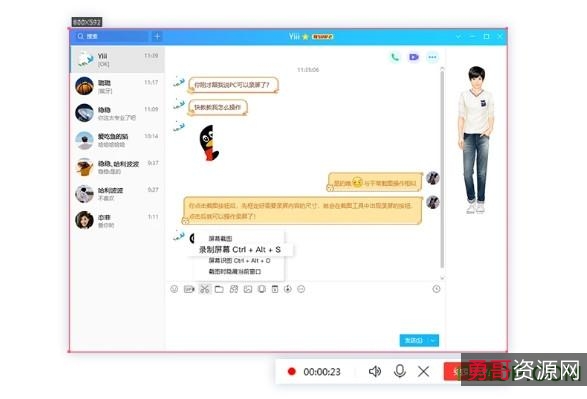Click the toolbar icon right of window shake
Screen dimensions: 587x399
(275, 289)
